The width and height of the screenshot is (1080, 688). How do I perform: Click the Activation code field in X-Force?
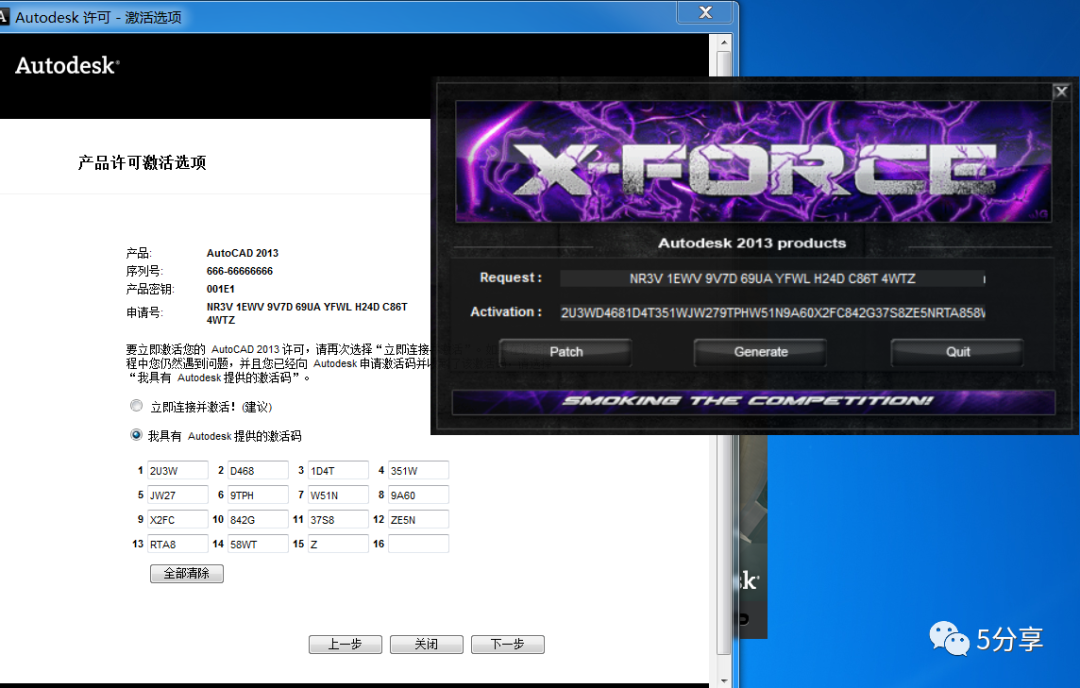(x=772, y=313)
